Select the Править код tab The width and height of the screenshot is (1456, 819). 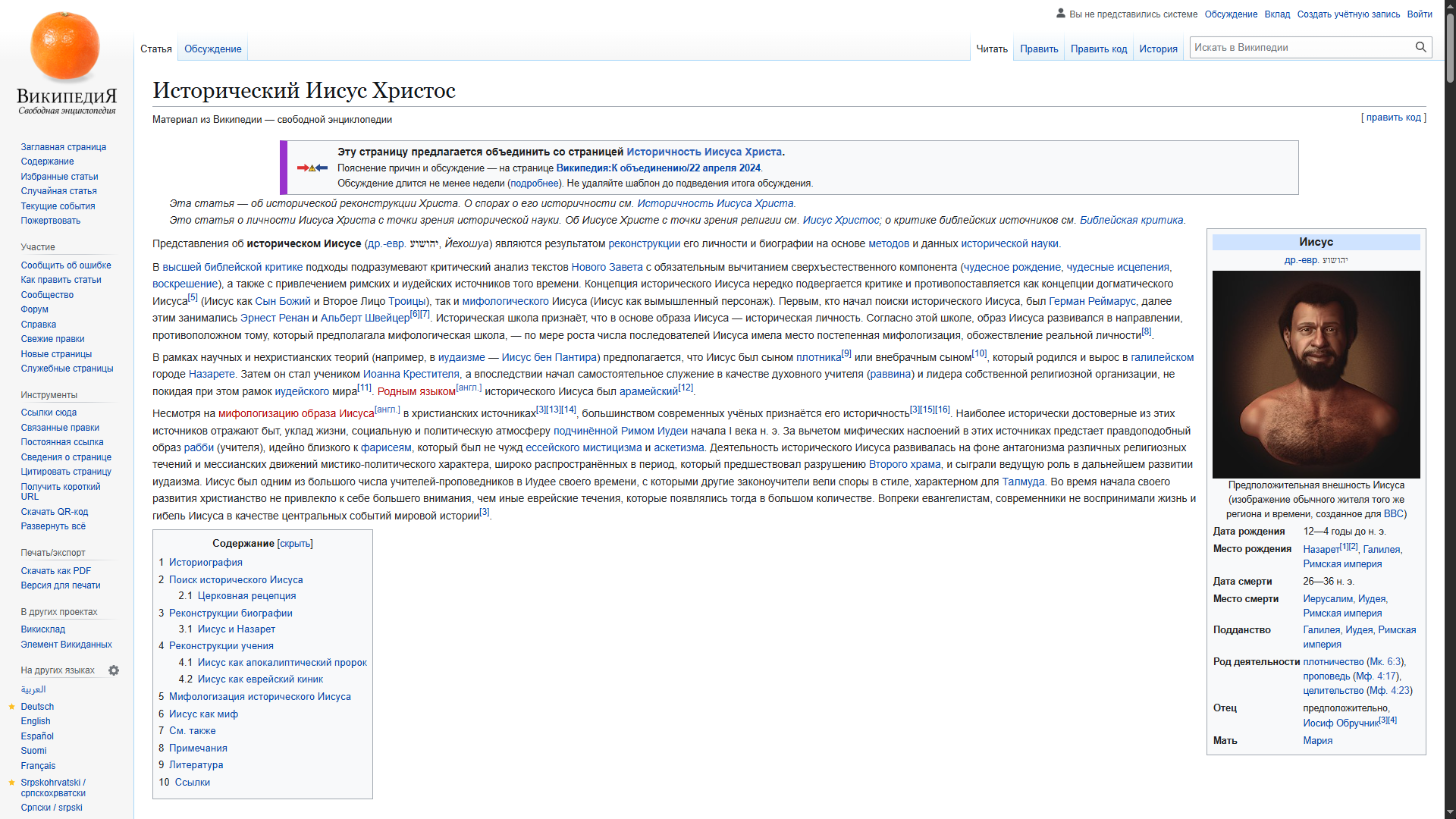coord(1098,49)
